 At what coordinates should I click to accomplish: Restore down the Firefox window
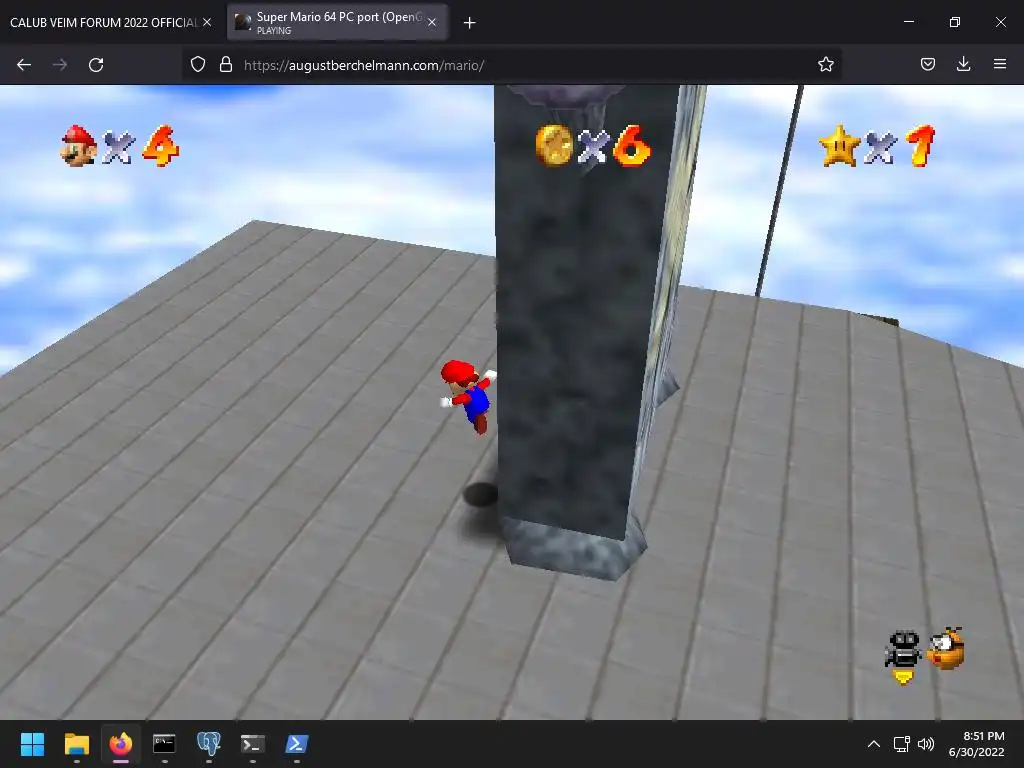pos(954,22)
